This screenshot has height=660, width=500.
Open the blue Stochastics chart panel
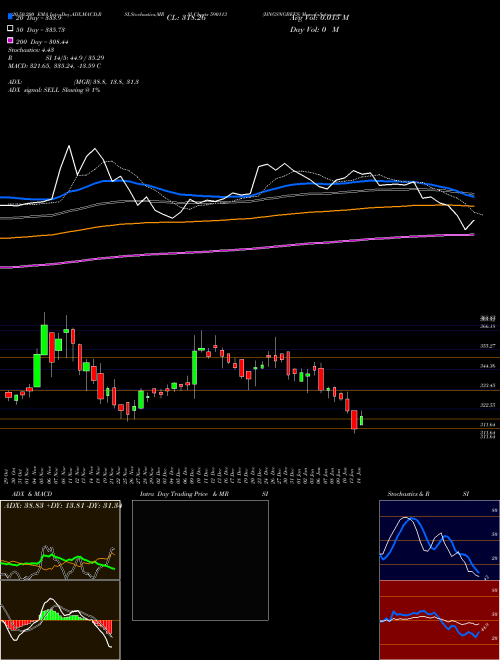(439, 540)
